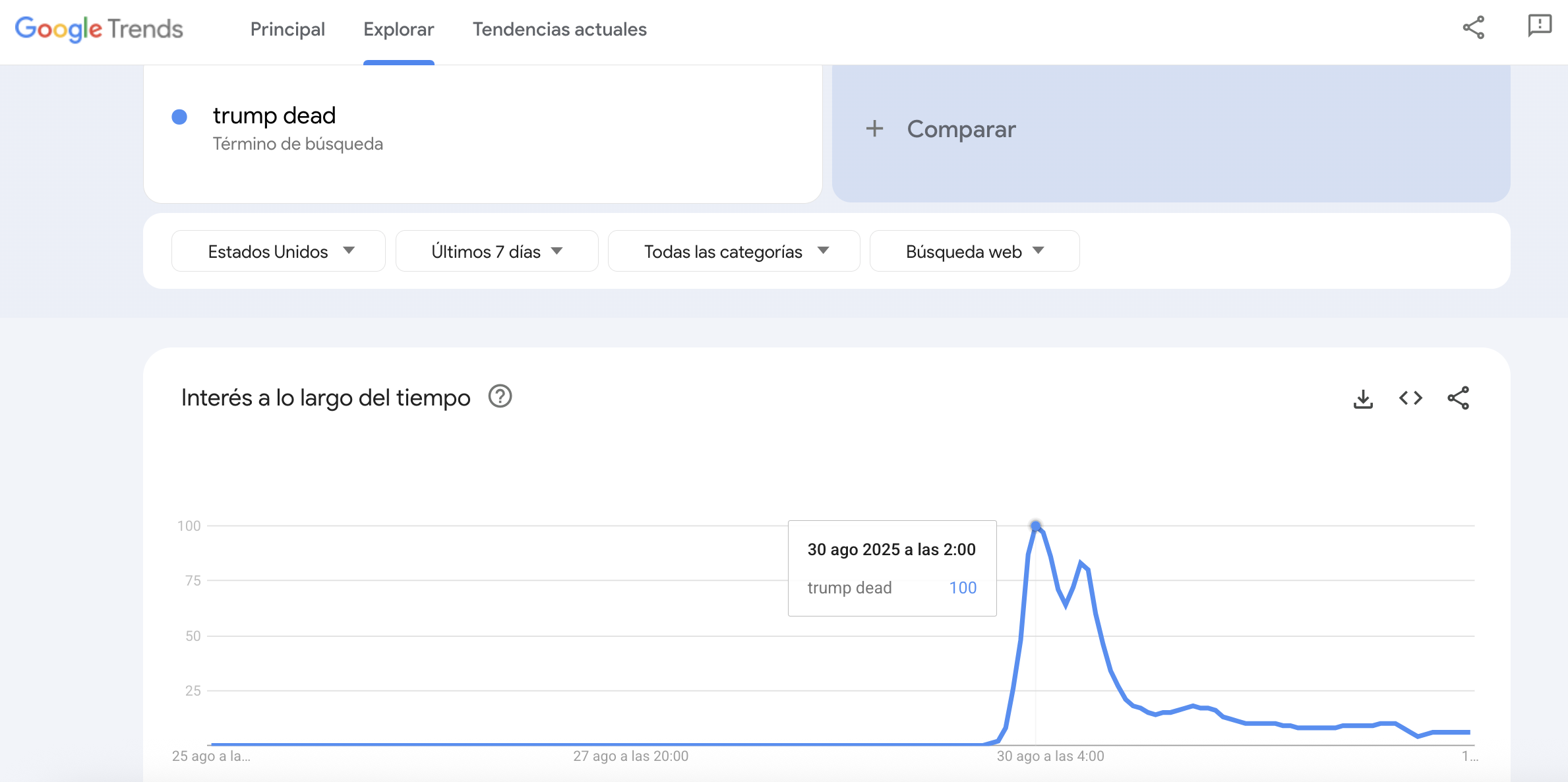Click the peak data point on the chart
The height and width of the screenshot is (782, 1568).
pos(1036,526)
